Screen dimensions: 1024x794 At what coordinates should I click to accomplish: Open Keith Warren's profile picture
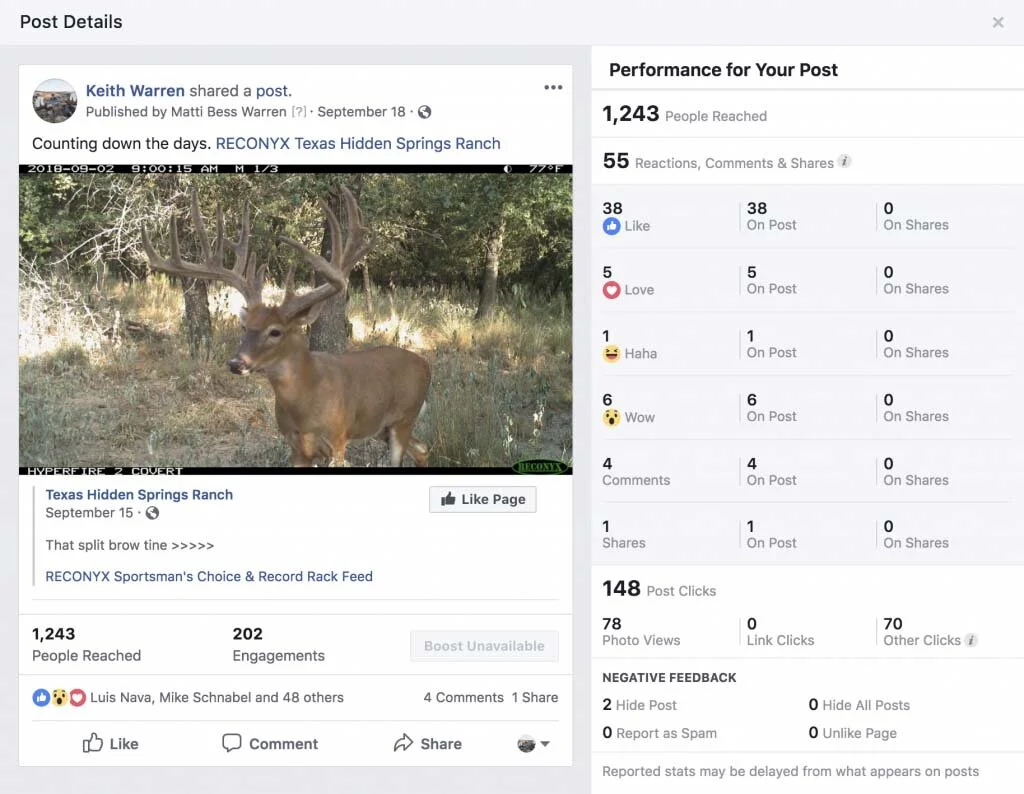click(x=55, y=101)
